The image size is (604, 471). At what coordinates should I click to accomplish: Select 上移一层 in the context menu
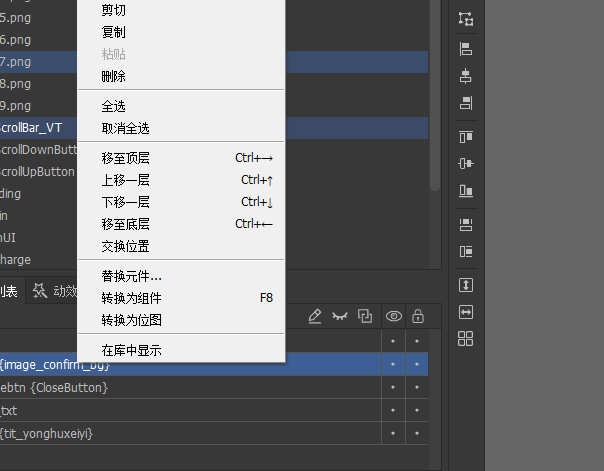coord(181,180)
